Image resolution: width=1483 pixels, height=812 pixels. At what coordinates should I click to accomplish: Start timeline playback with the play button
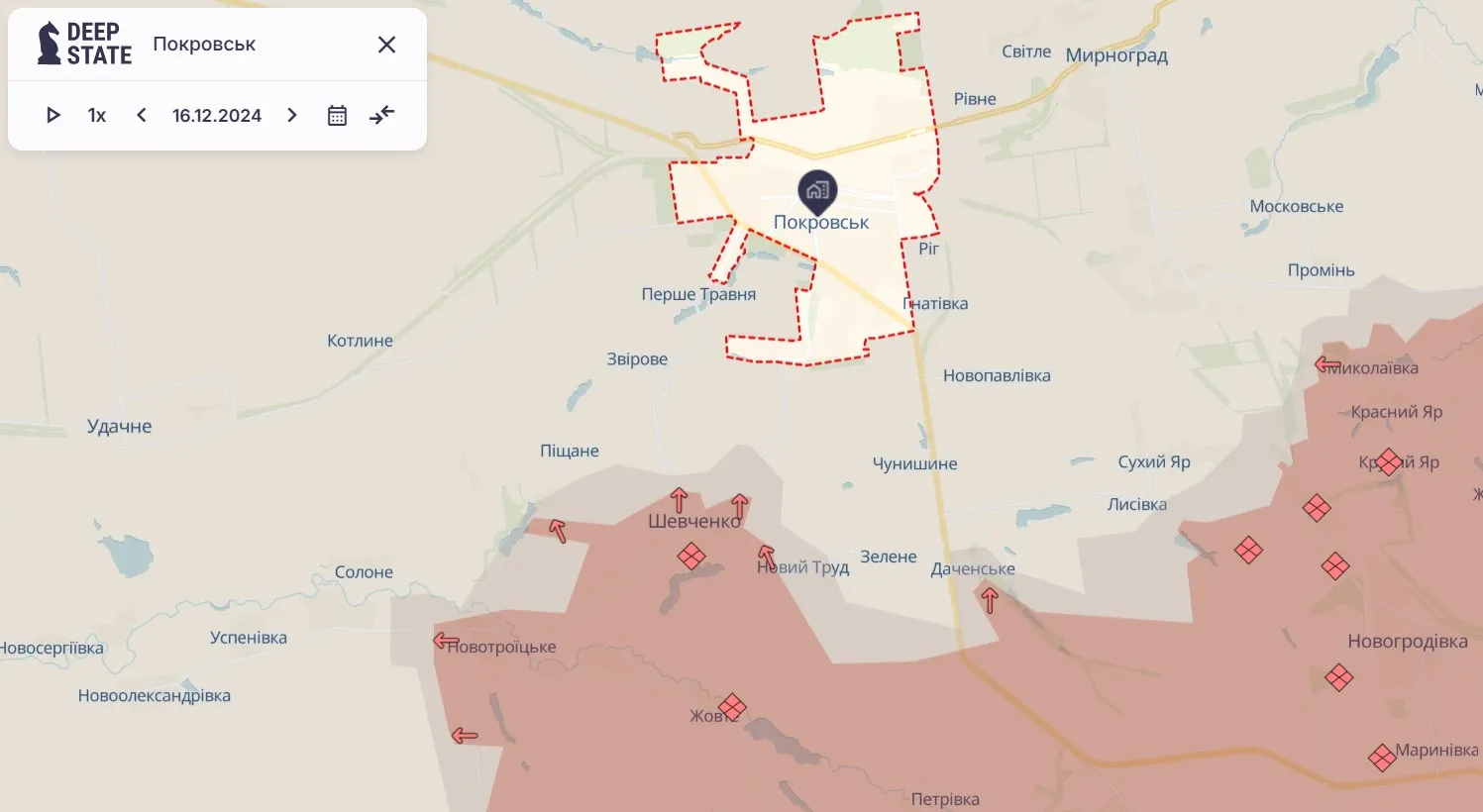click(53, 116)
